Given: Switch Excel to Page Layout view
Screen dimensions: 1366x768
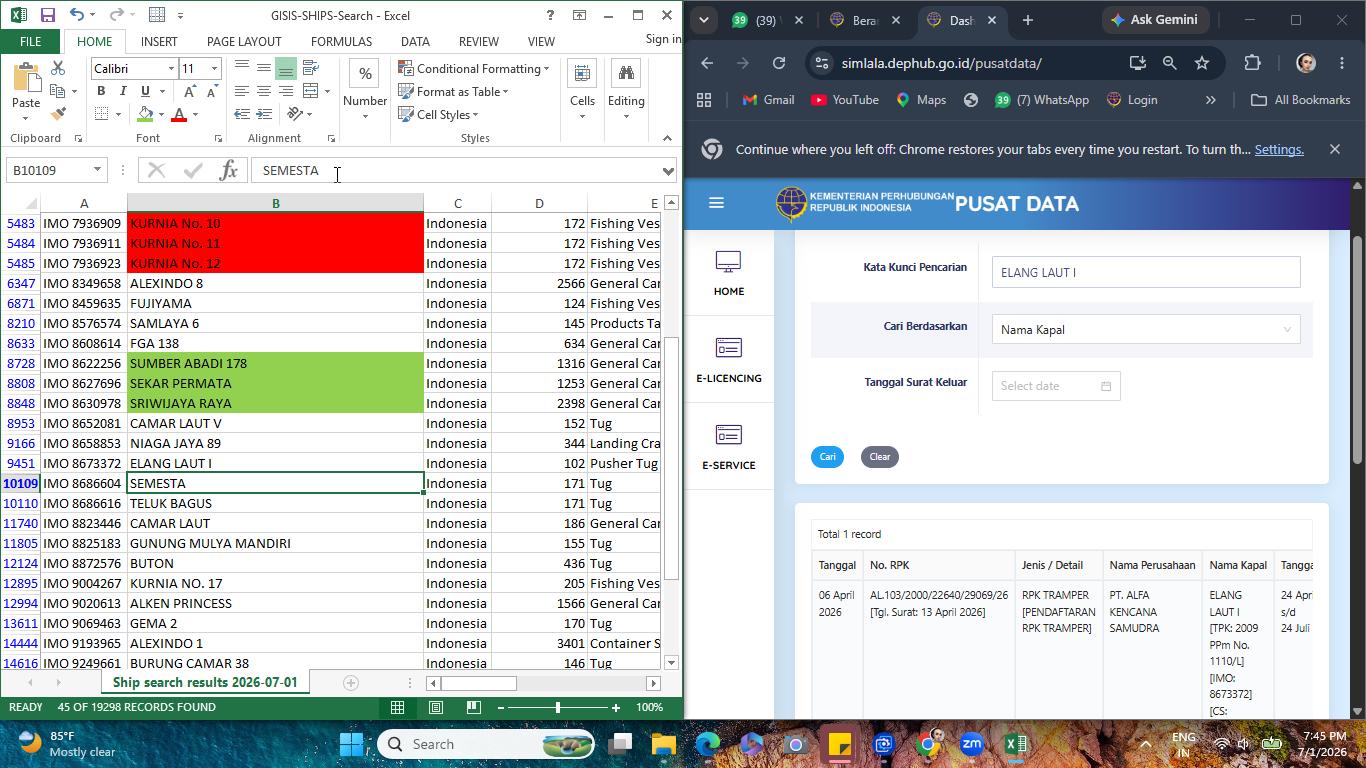Looking at the screenshot, I should click(x=436, y=707).
